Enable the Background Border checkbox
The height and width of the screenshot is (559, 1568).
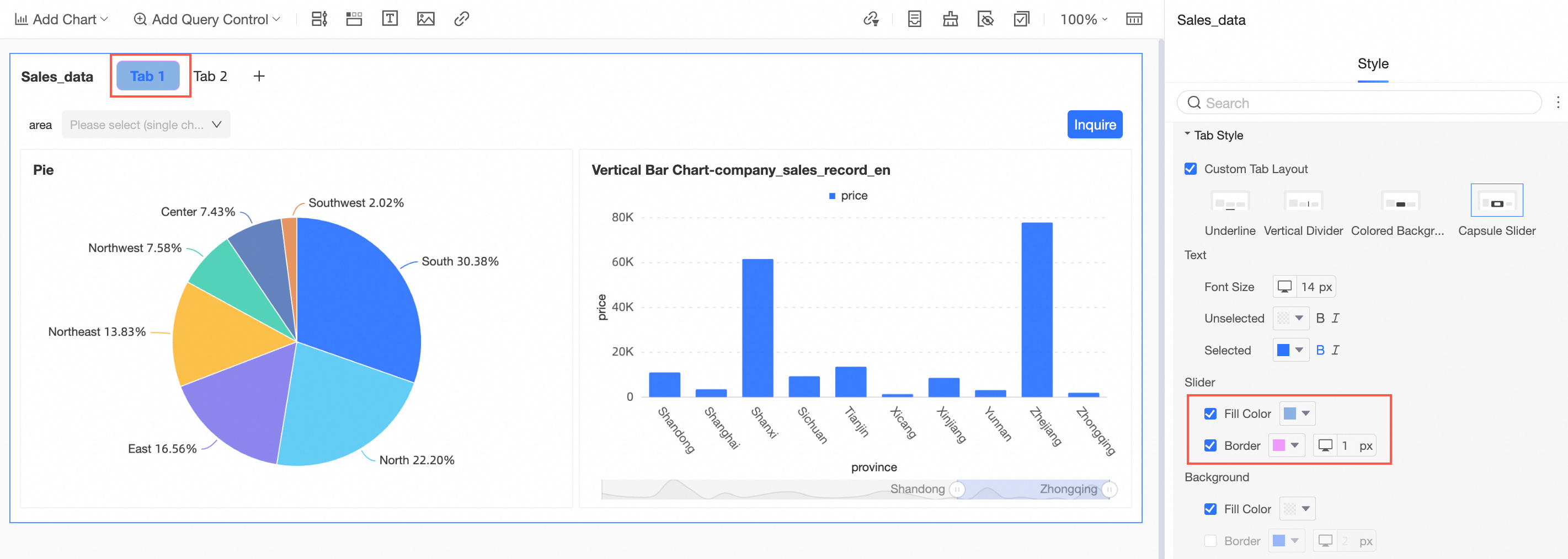point(1210,541)
